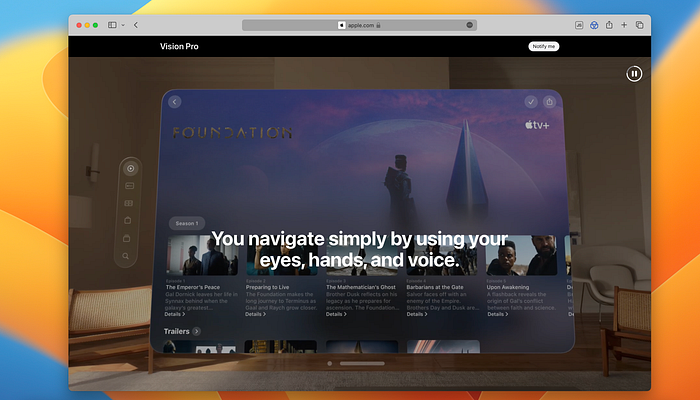Open the grid view icon in the TV sidebar
The image size is (700, 400).
(129, 203)
